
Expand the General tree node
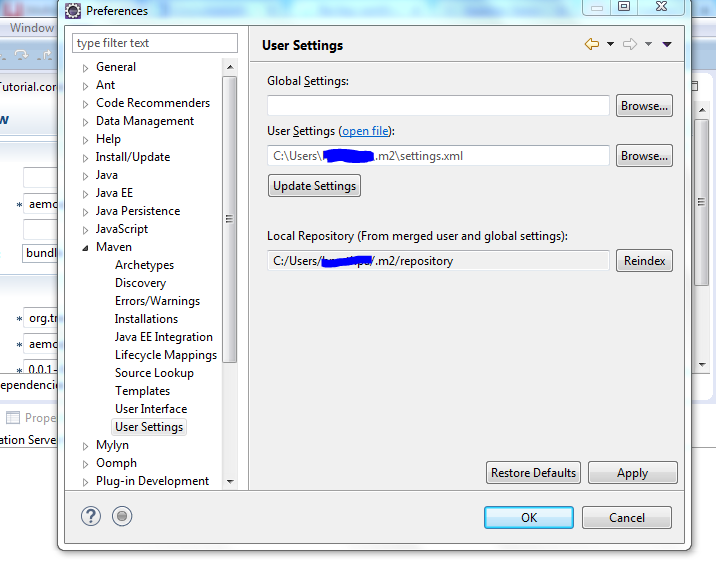pos(85,69)
